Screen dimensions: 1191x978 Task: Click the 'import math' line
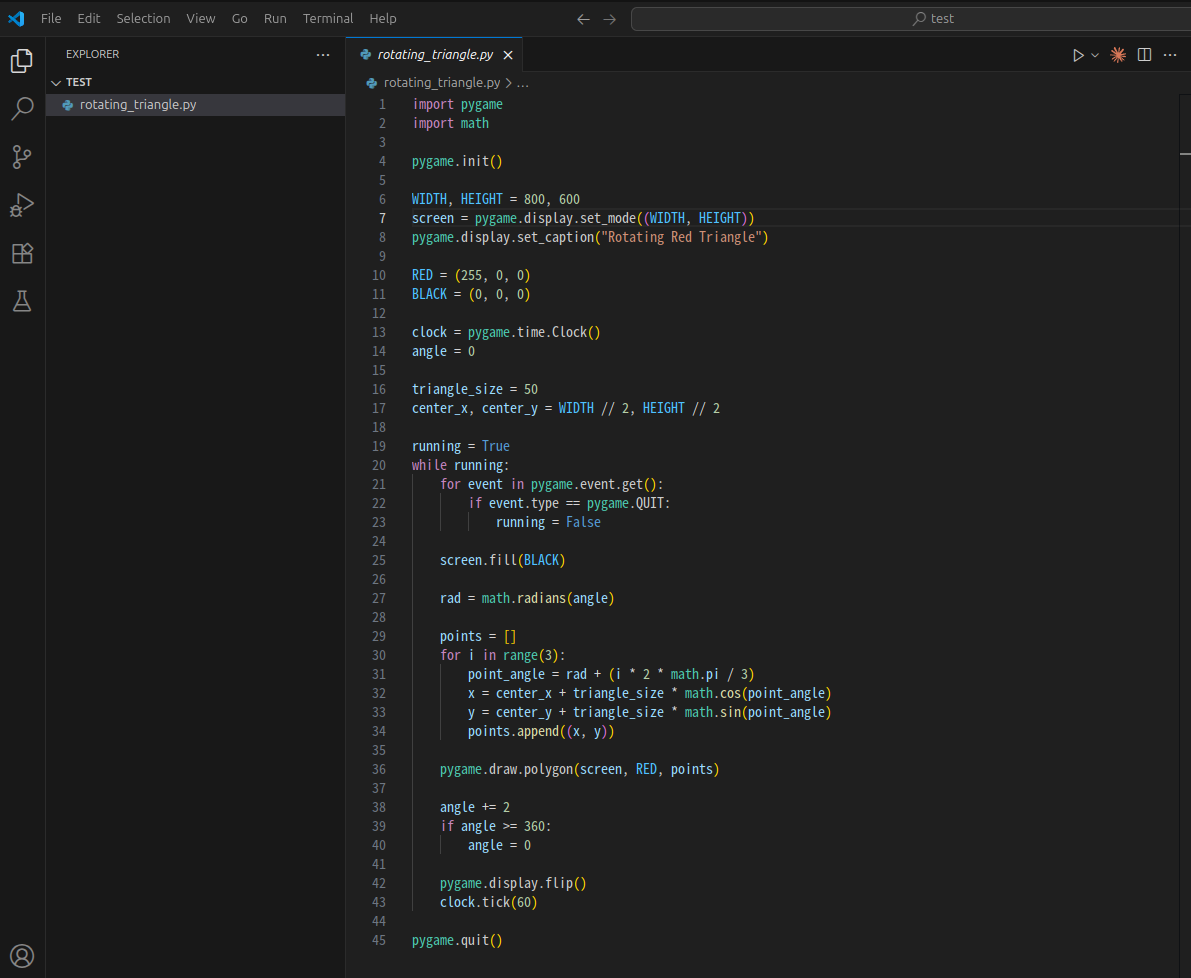(450, 124)
